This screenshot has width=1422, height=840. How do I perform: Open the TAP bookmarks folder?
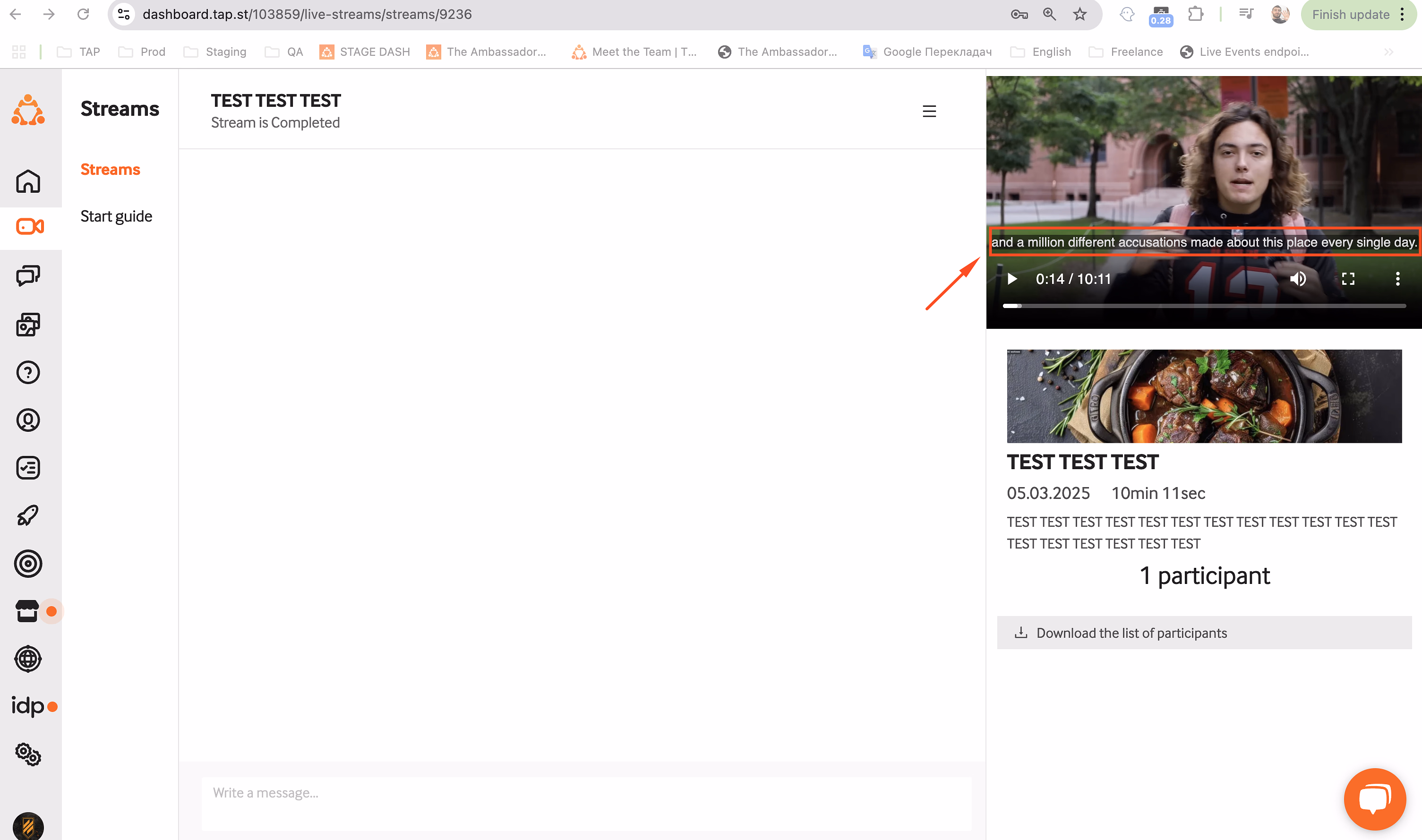point(78,52)
